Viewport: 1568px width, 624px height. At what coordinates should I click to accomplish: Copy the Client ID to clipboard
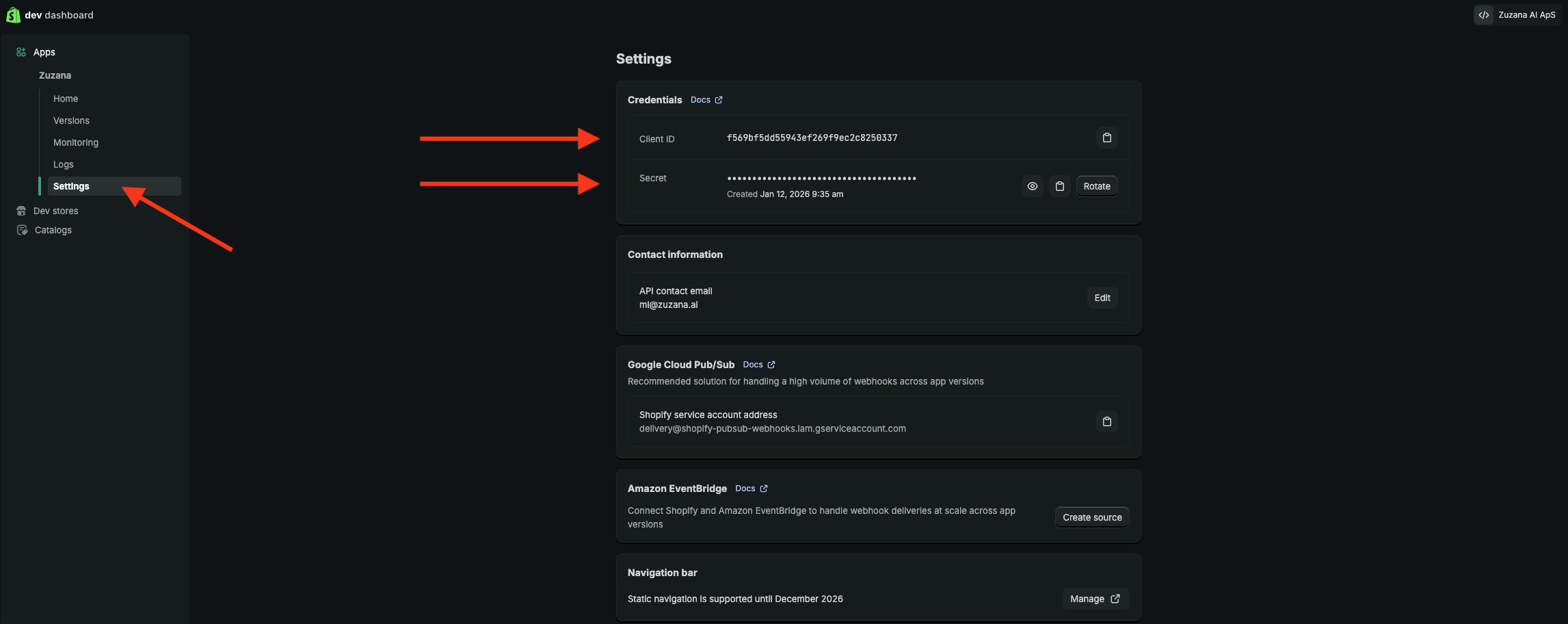(x=1106, y=138)
